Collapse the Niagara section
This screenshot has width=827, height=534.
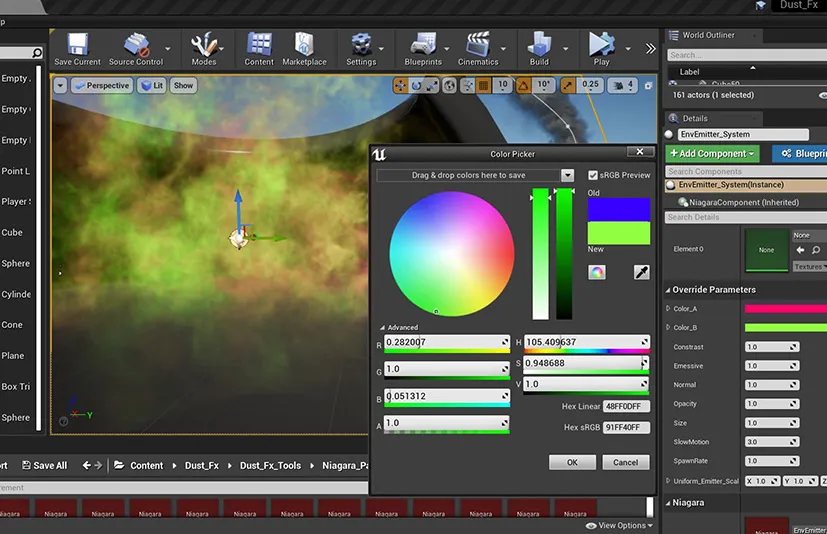668,503
